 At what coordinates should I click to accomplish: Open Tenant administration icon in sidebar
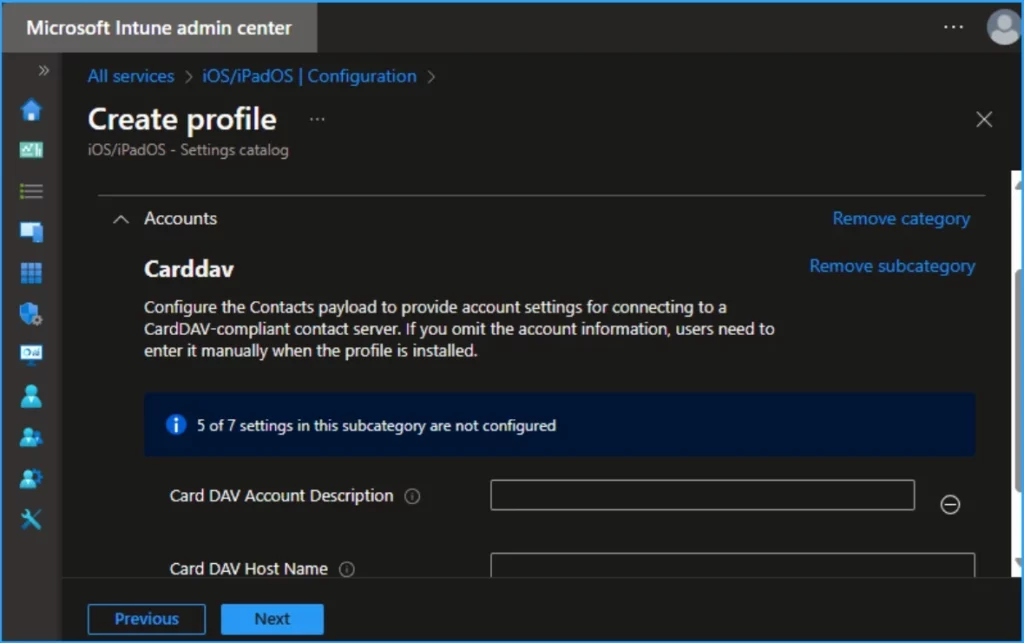31,478
